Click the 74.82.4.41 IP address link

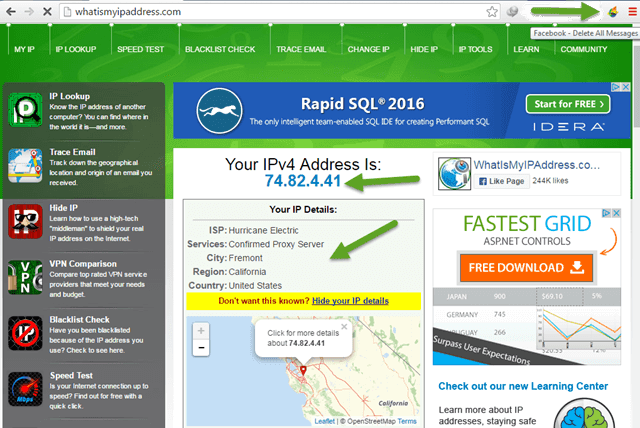(x=302, y=181)
